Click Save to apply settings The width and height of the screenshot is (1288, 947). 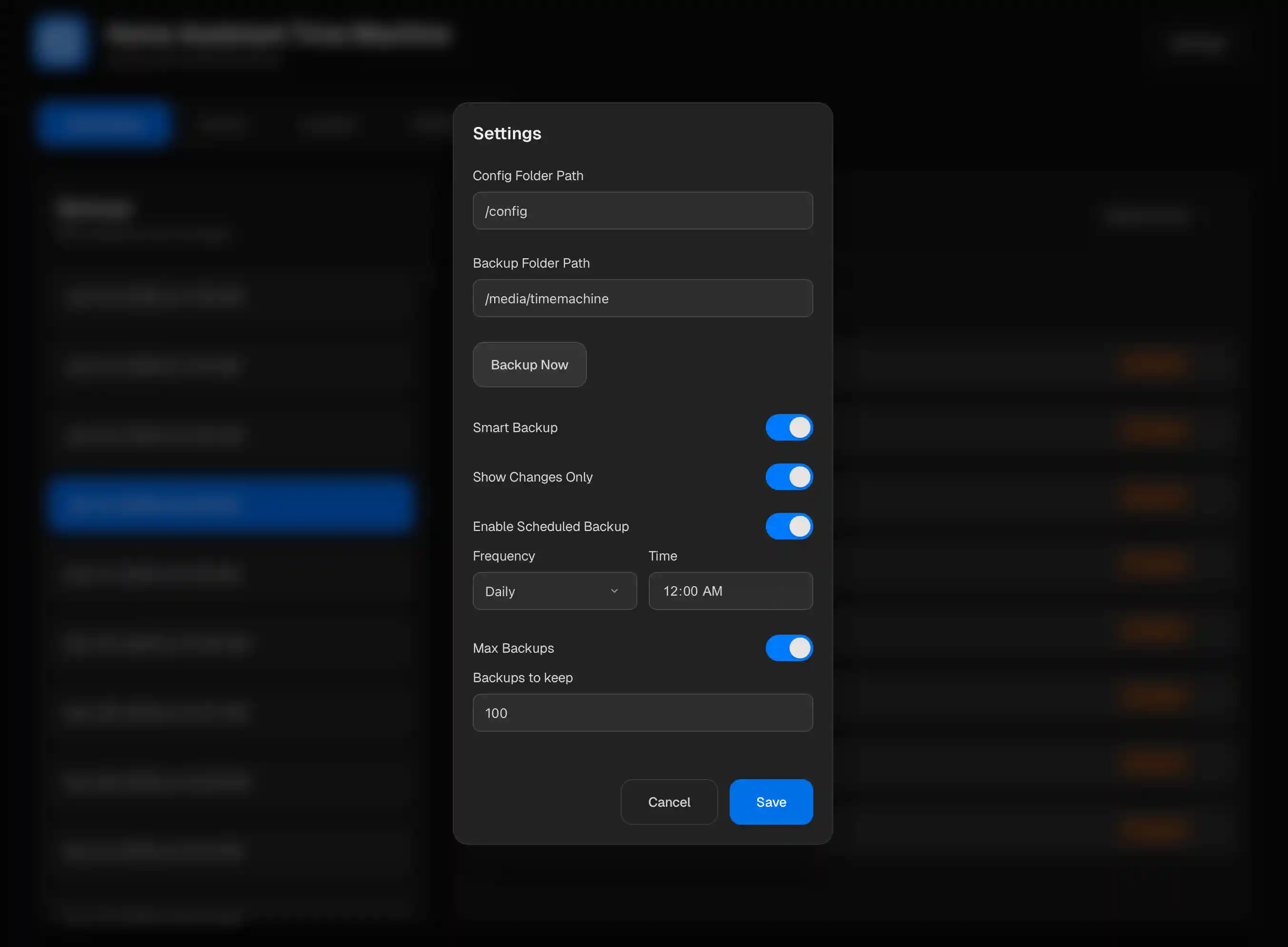(771, 802)
